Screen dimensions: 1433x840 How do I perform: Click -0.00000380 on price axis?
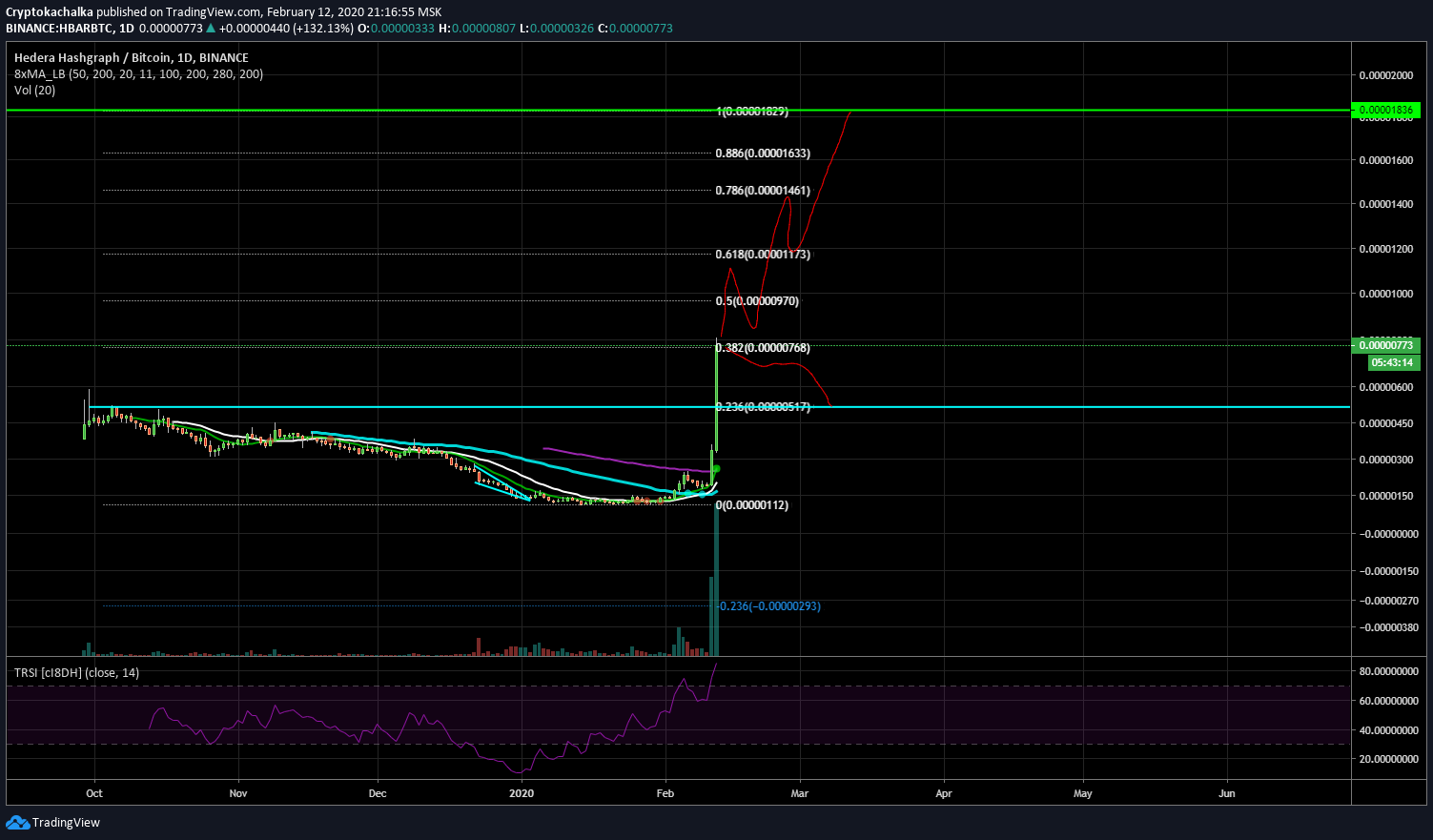[x=1388, y=627]
